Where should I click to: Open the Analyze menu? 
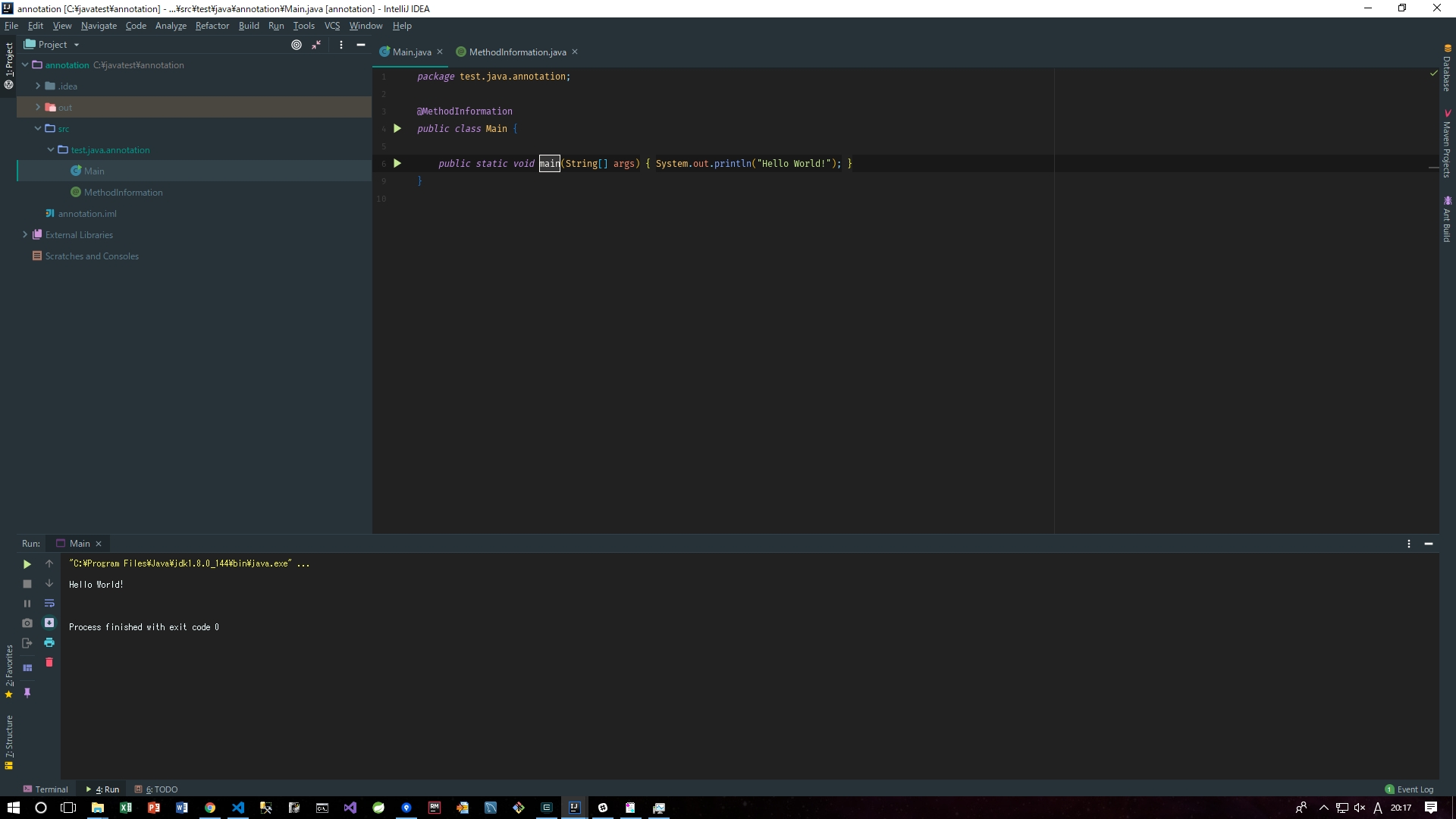pos(171,26)
